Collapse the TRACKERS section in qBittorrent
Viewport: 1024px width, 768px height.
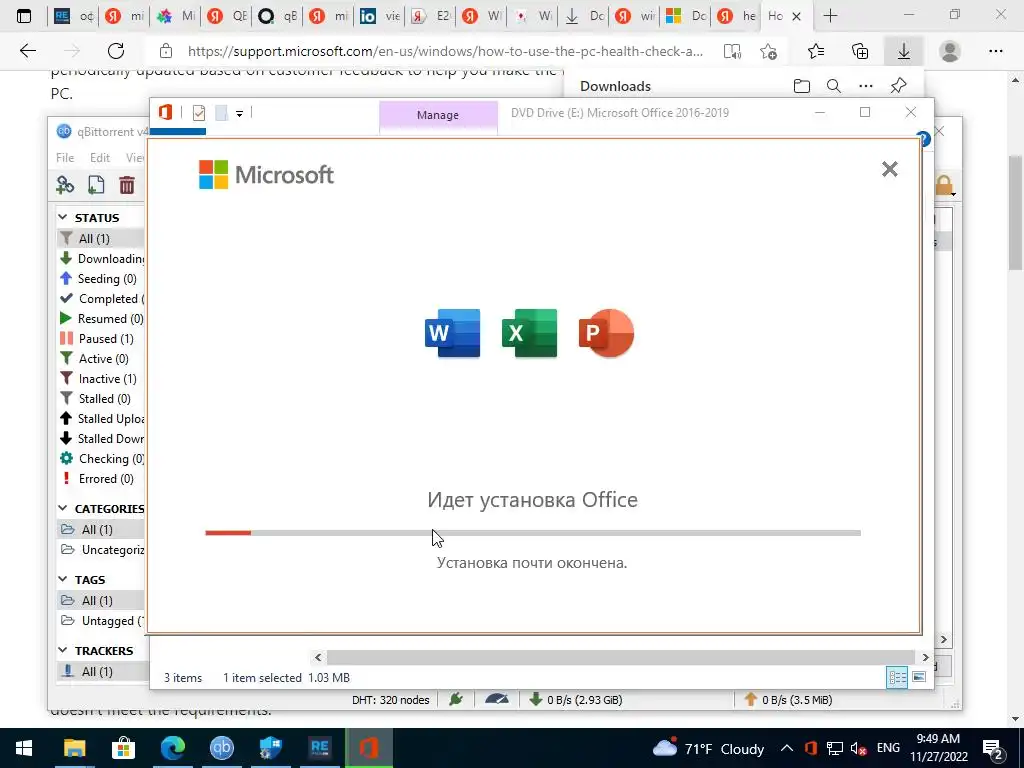(63, 650)
